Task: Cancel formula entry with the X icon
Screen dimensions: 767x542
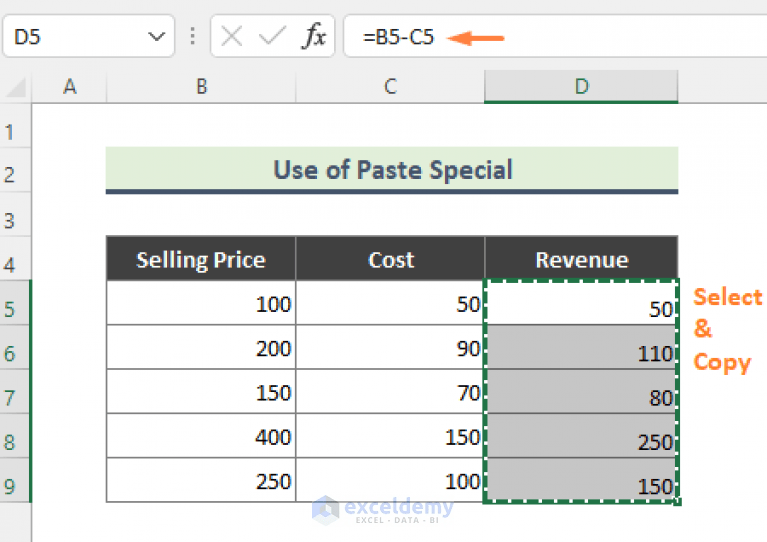Action: (231, 37)
